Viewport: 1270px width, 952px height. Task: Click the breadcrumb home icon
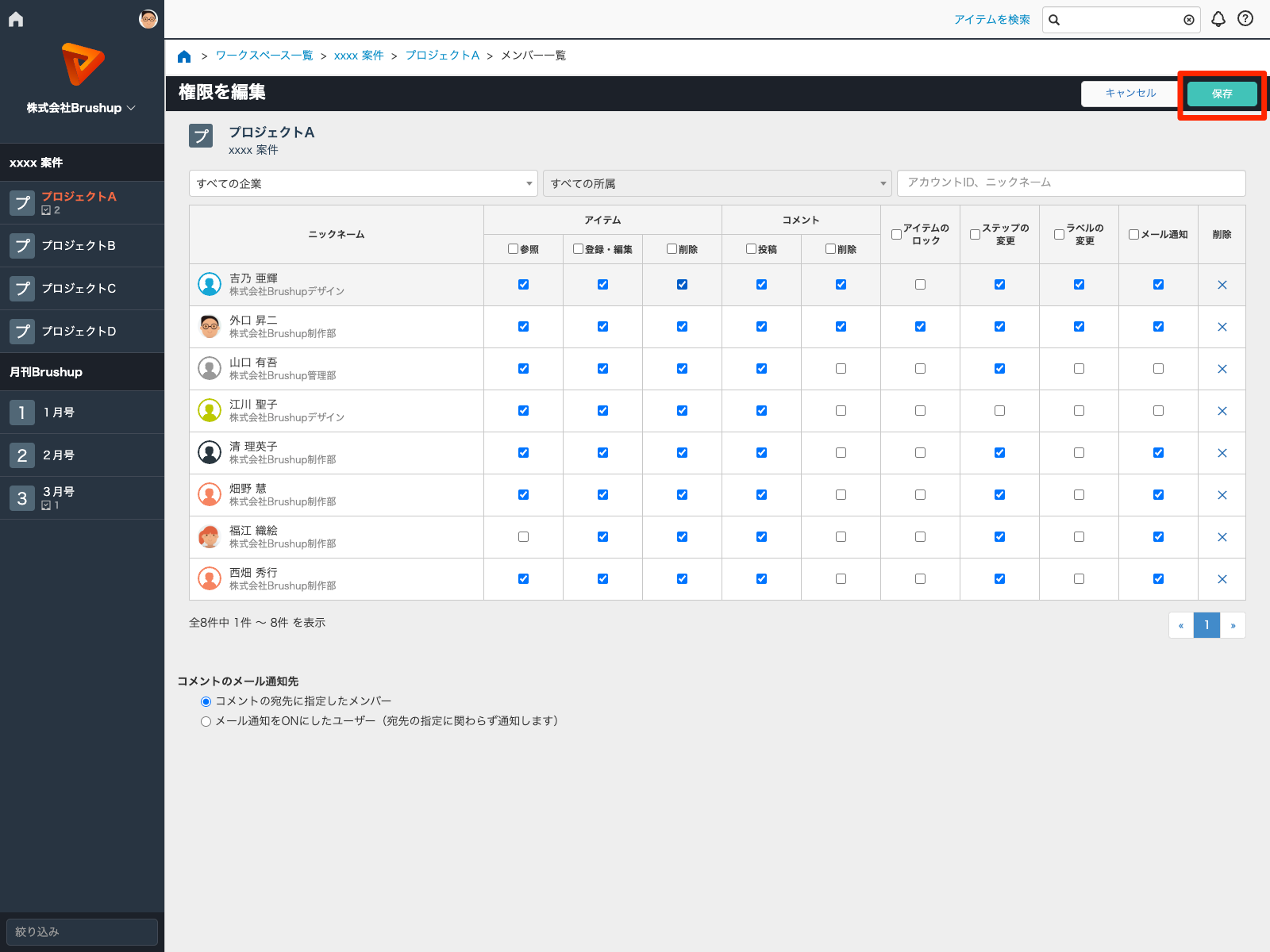[184, 56]
